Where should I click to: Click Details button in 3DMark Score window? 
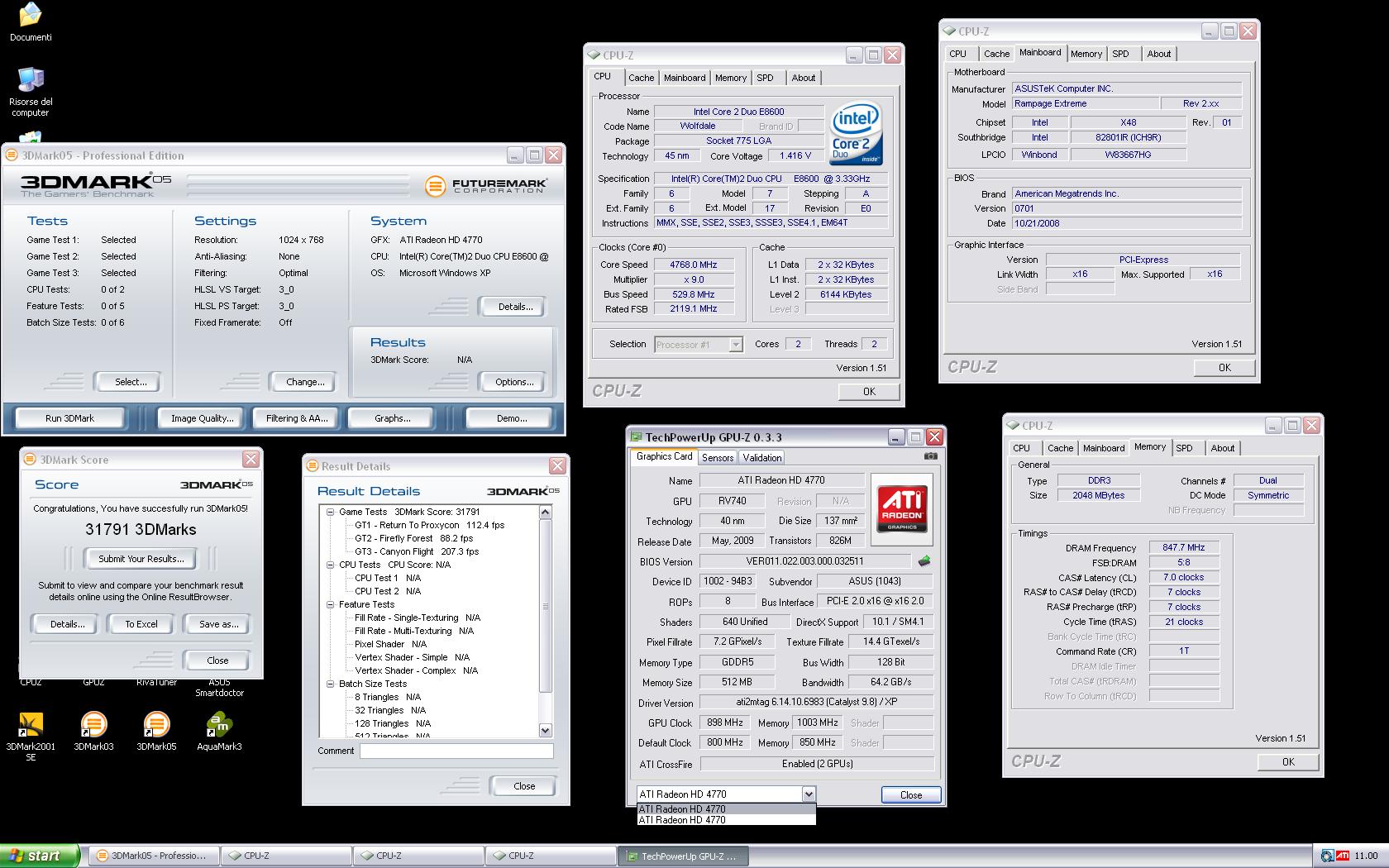tap(67, 624)
